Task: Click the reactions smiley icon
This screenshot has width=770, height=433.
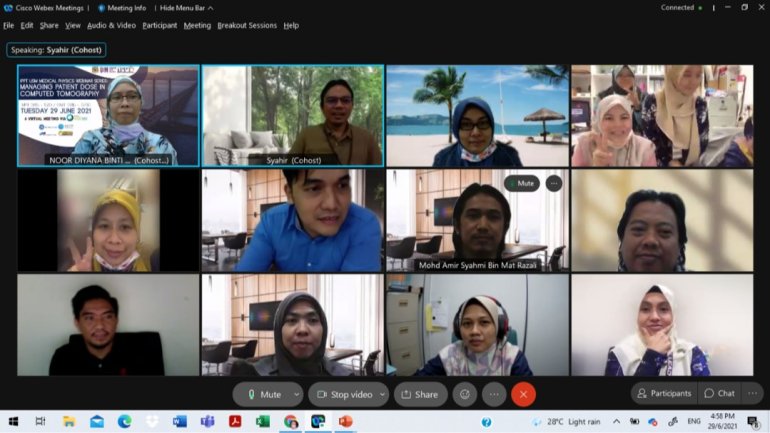Action: (x=465, y=394)
